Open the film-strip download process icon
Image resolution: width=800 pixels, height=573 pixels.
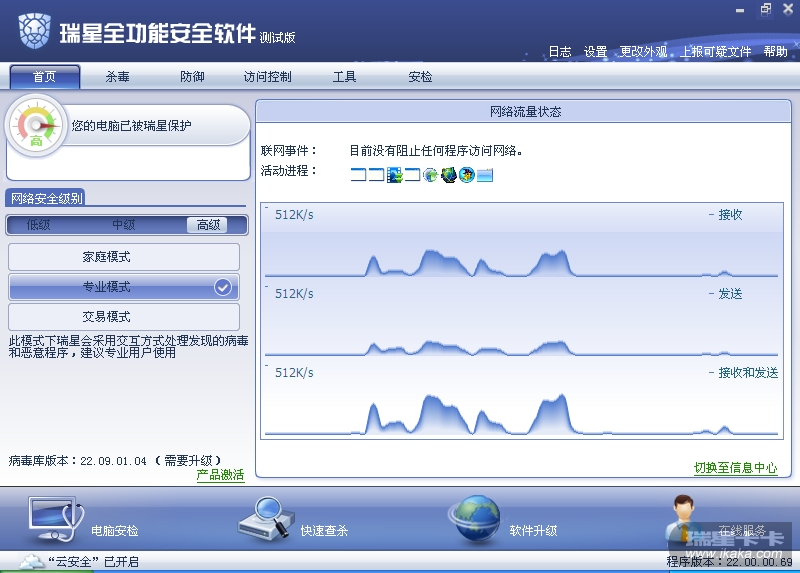tap(394, 175)
